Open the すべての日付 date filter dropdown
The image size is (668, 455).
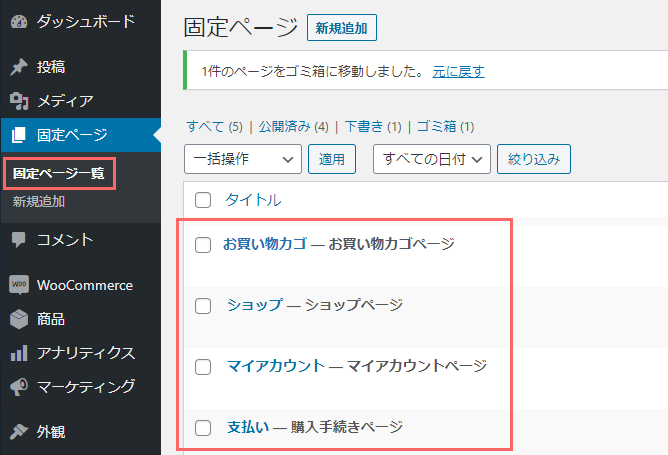[432, 159]
